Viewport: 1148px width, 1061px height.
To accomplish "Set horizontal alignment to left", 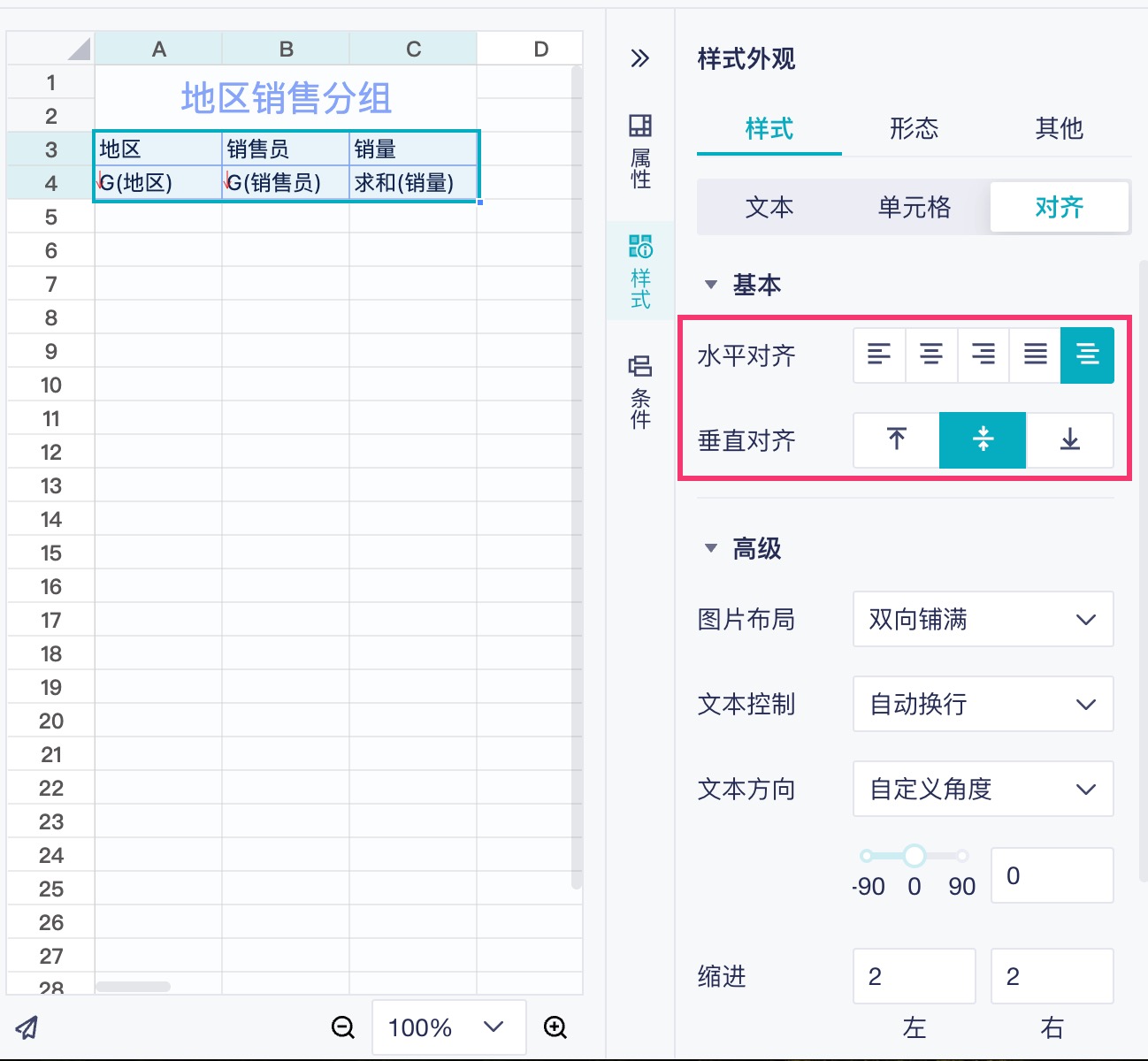I will (879, 355).
